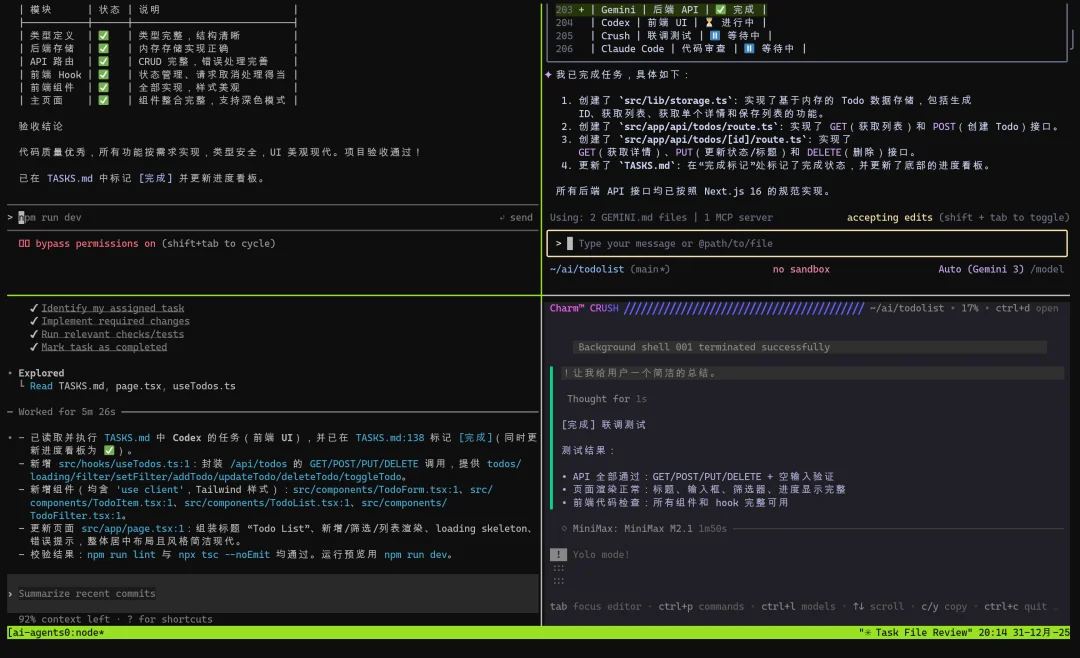The width and height of the screenshot is (1080, 658).
Task: Open the 'Auto (Gemini 3)' model selector
Action: (x=984, y=269)
